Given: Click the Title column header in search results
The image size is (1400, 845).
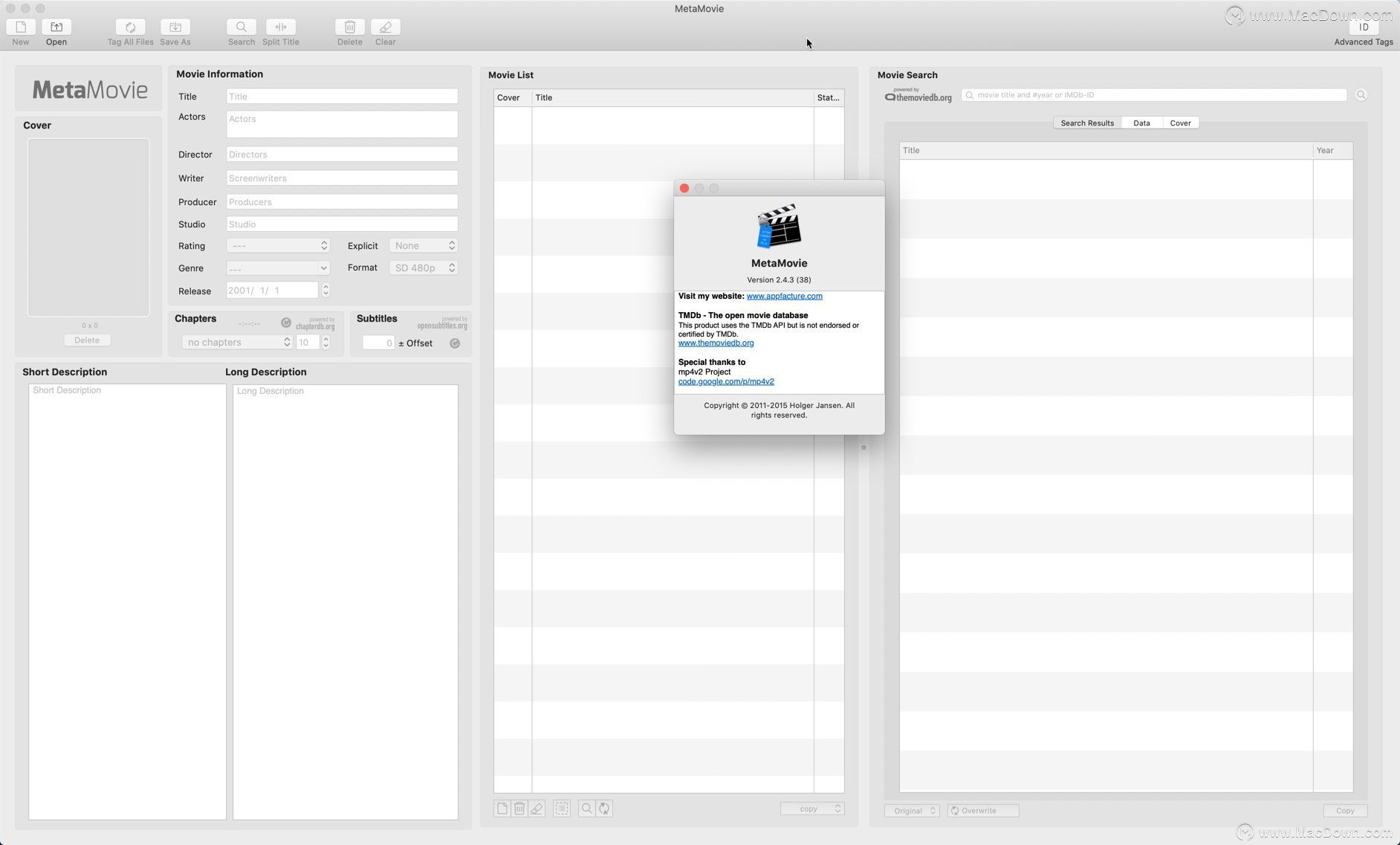Looking at the screenshot, I should pyautogui.click(x=1106, y=151).
